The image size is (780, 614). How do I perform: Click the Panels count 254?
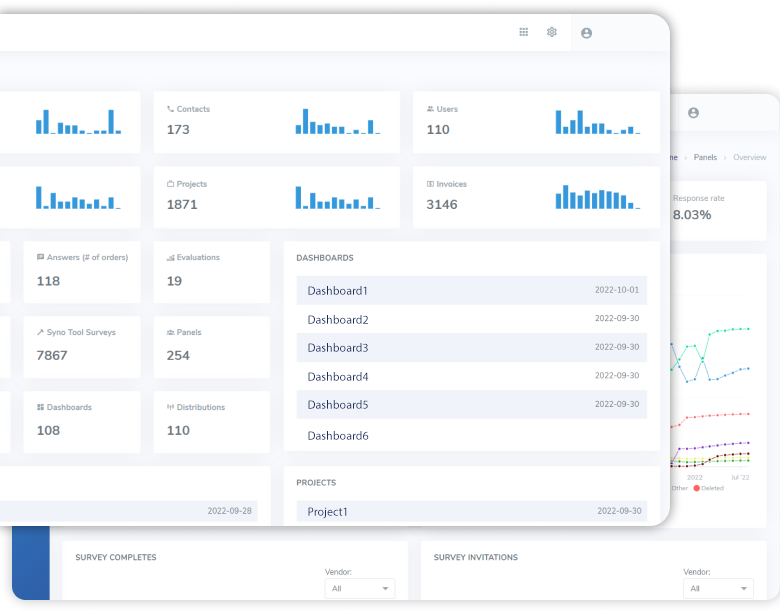click(178, 356)
